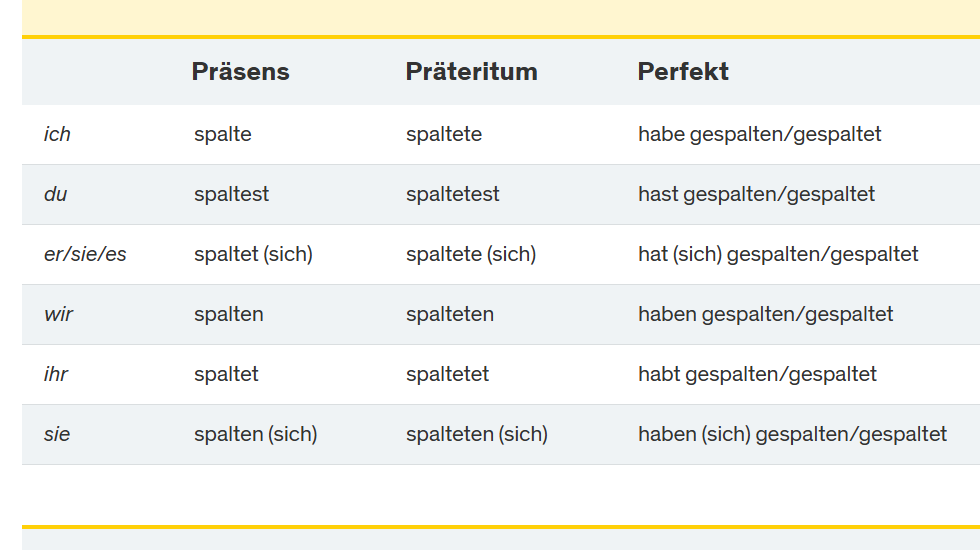This screenshot has width=980, height=550.
Task: Click 'spalteten (sich)' in the last row
Action: (476, 434)
